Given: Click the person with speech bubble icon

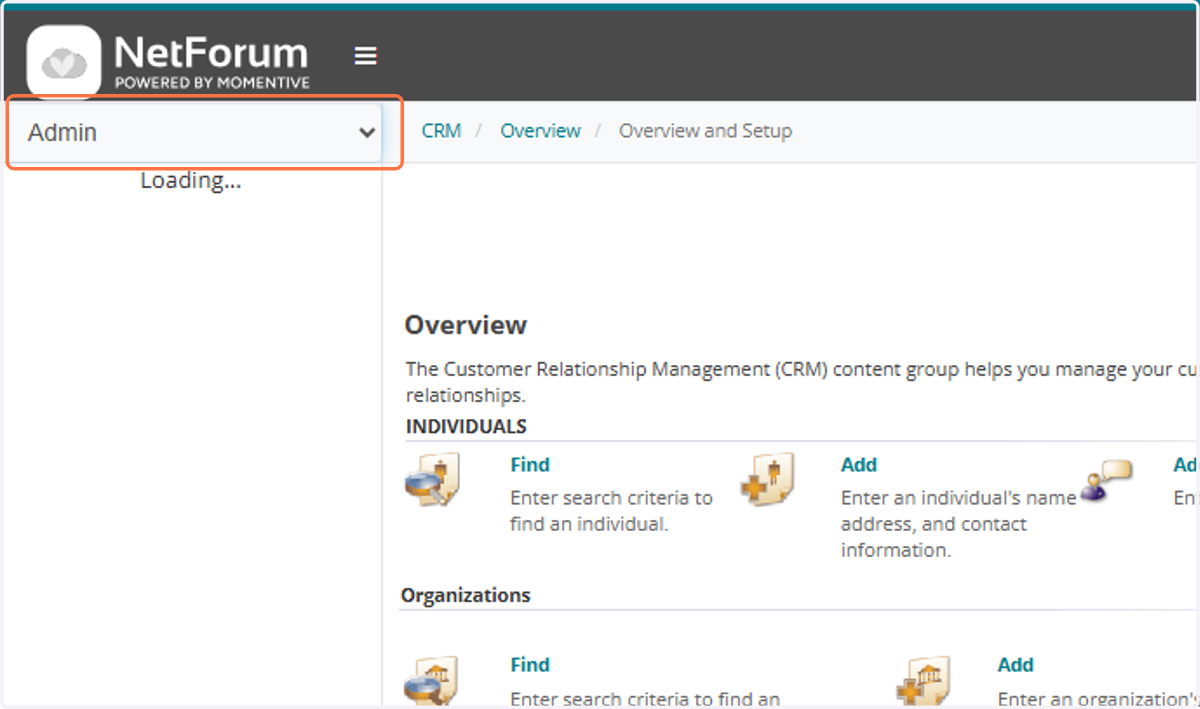Looking at the screenshot, I should tap(1106, 480).
